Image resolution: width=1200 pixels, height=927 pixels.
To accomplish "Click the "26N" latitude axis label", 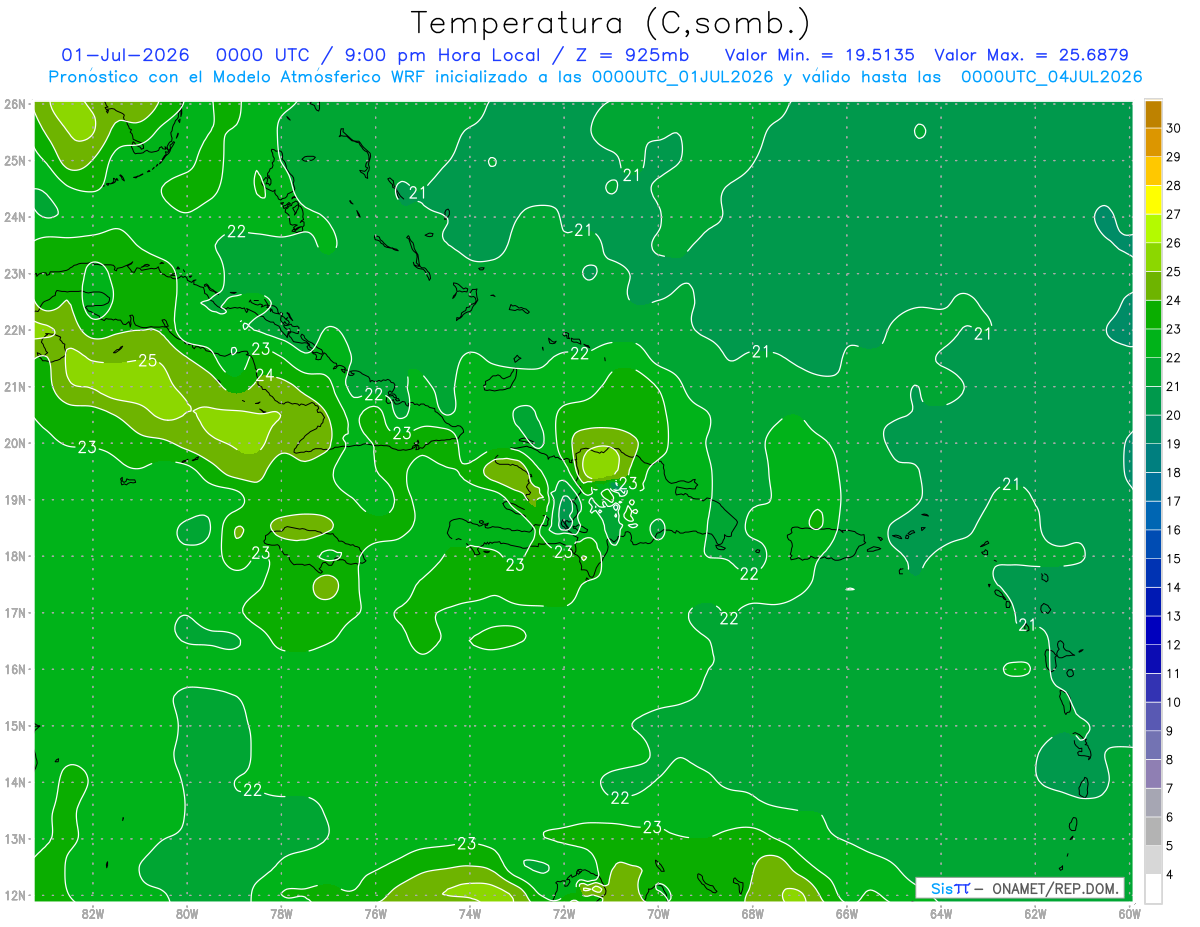I will coord(15,104).
